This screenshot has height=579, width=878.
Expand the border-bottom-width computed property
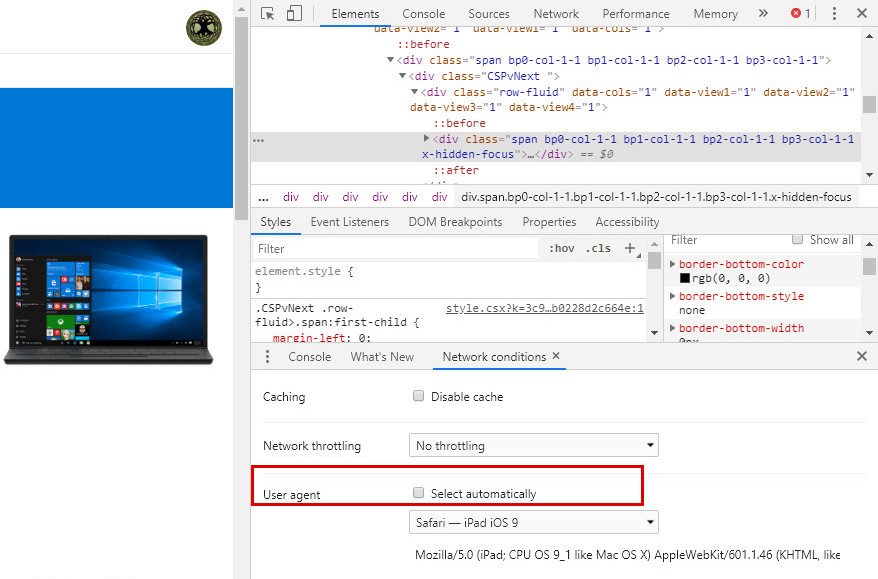[672, 328]
